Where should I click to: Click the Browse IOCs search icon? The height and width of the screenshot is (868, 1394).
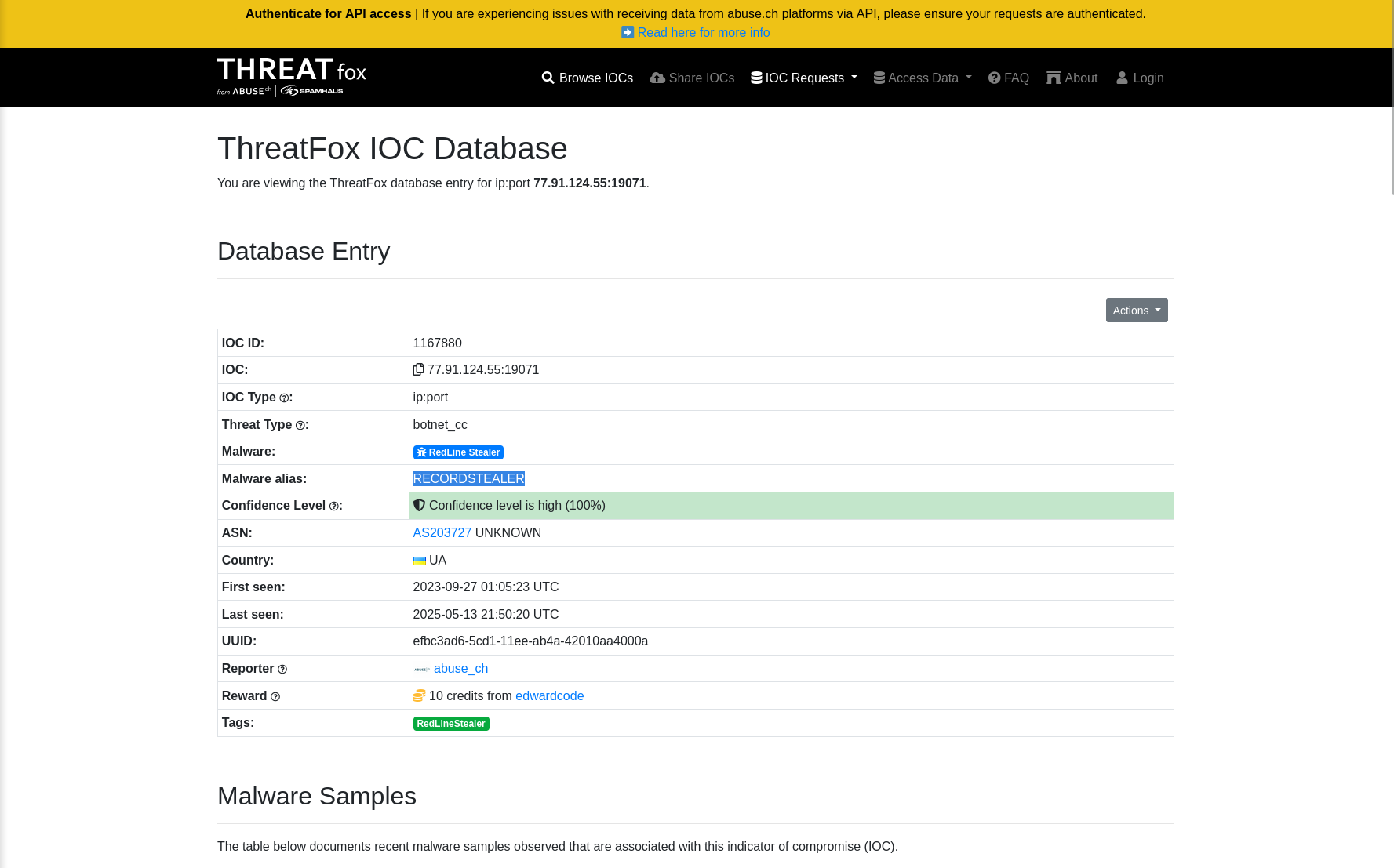tap(548, 78)
